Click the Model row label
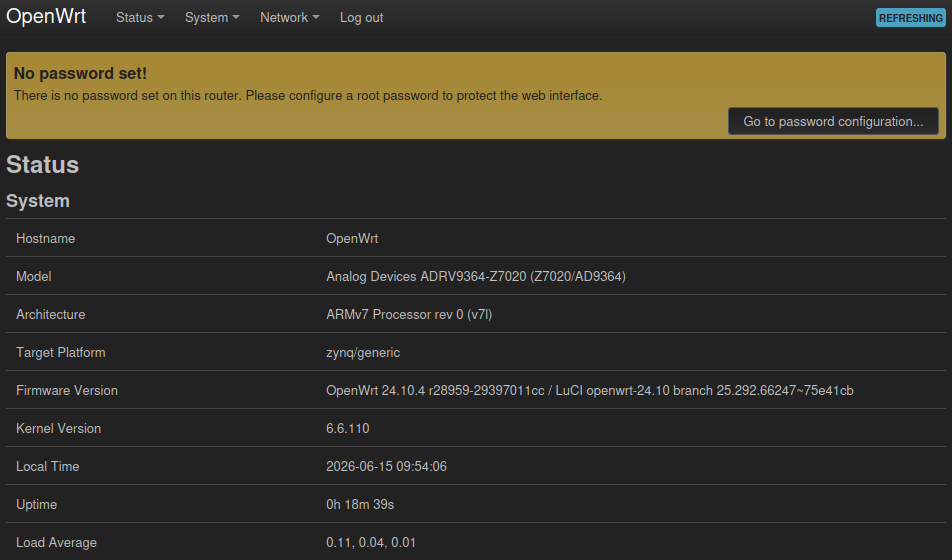The height and width of the screenshot is (560, 952). [x=33, y=276]
